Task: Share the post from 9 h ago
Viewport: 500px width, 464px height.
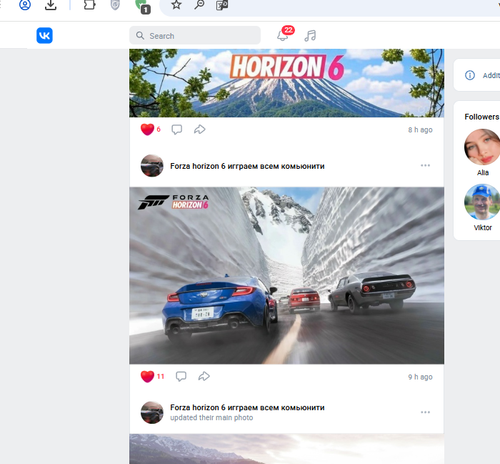Action: (x=204, y=376)
